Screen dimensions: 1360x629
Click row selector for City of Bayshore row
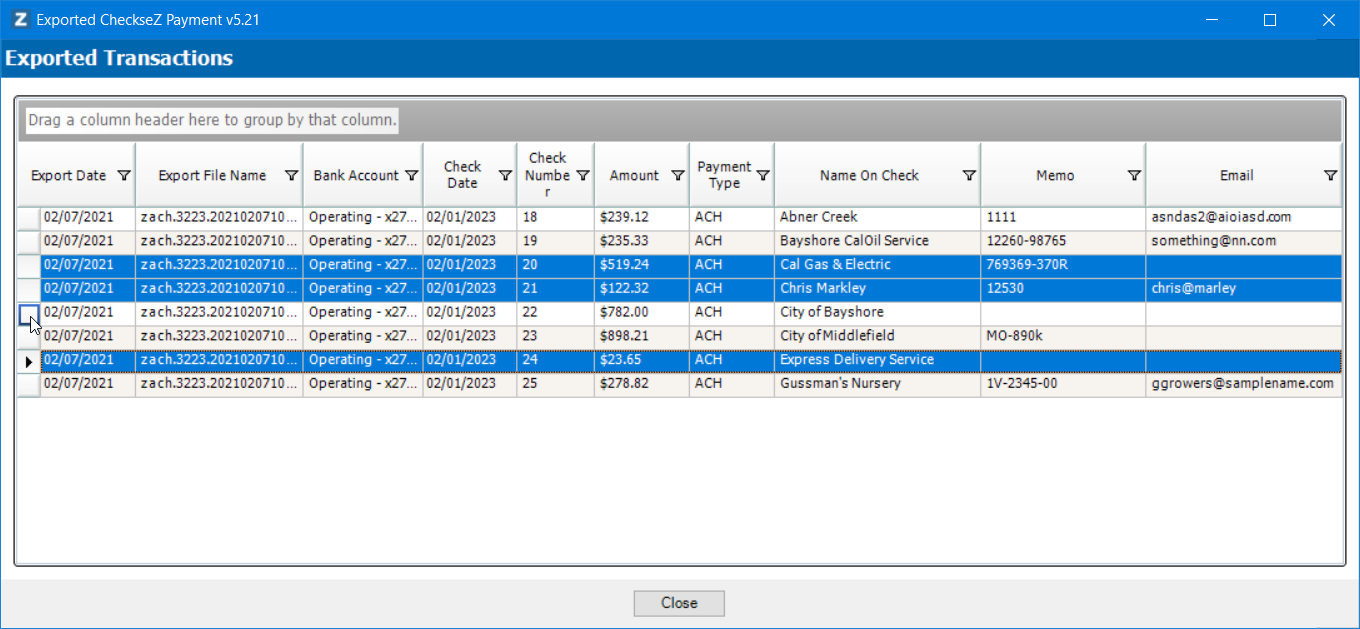point(29,312)
